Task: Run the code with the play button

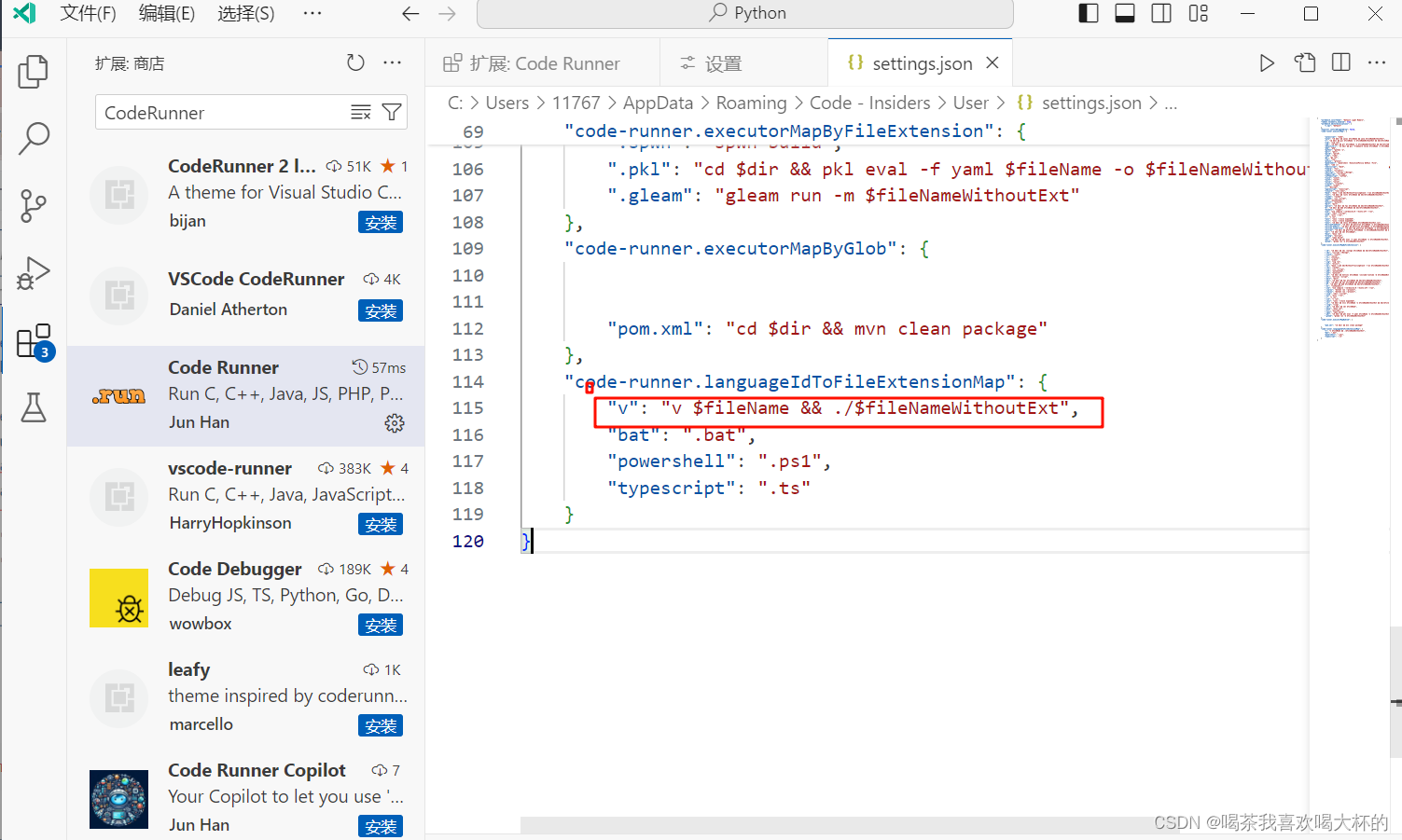Action: coord(1267,62)
